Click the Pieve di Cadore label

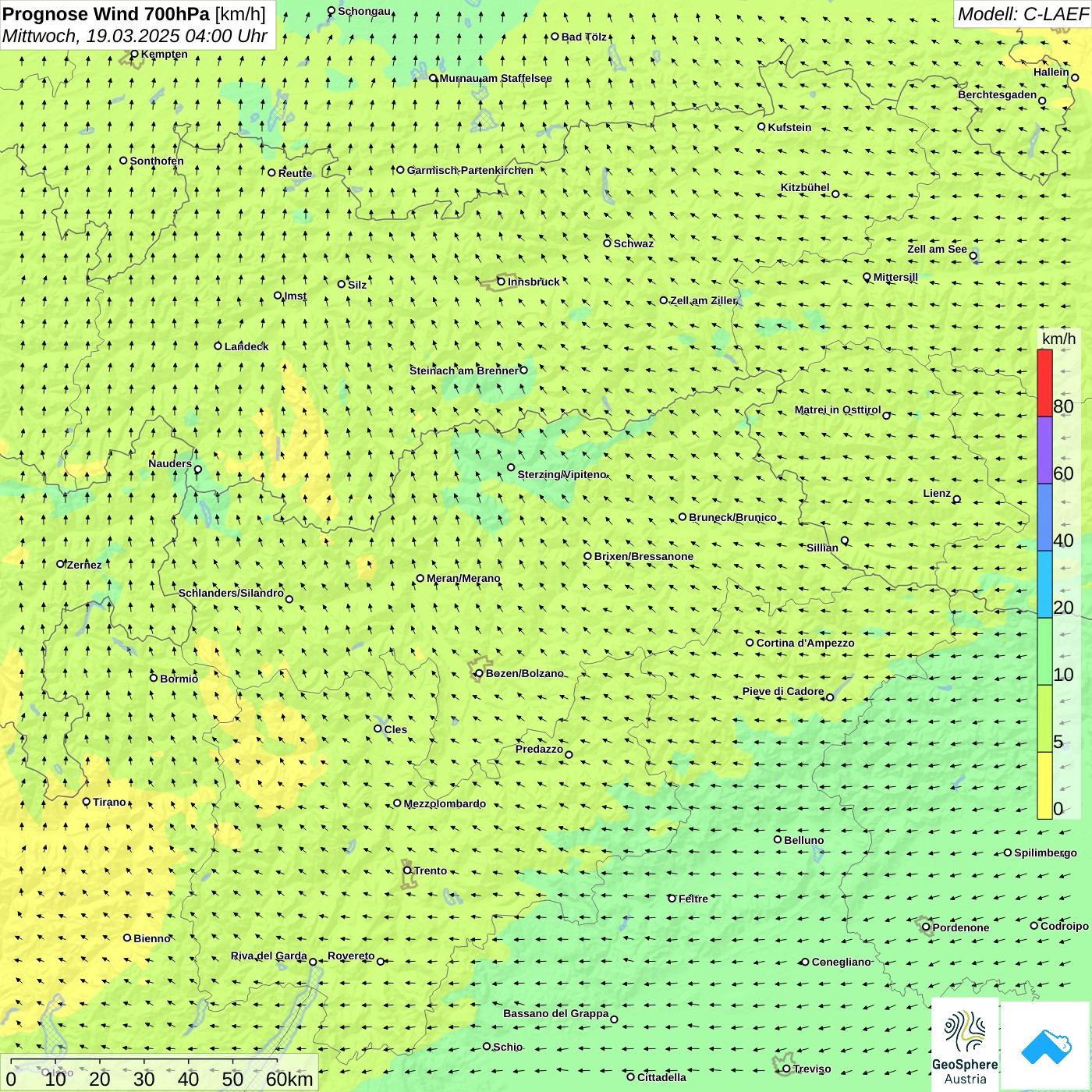[782, 691]
